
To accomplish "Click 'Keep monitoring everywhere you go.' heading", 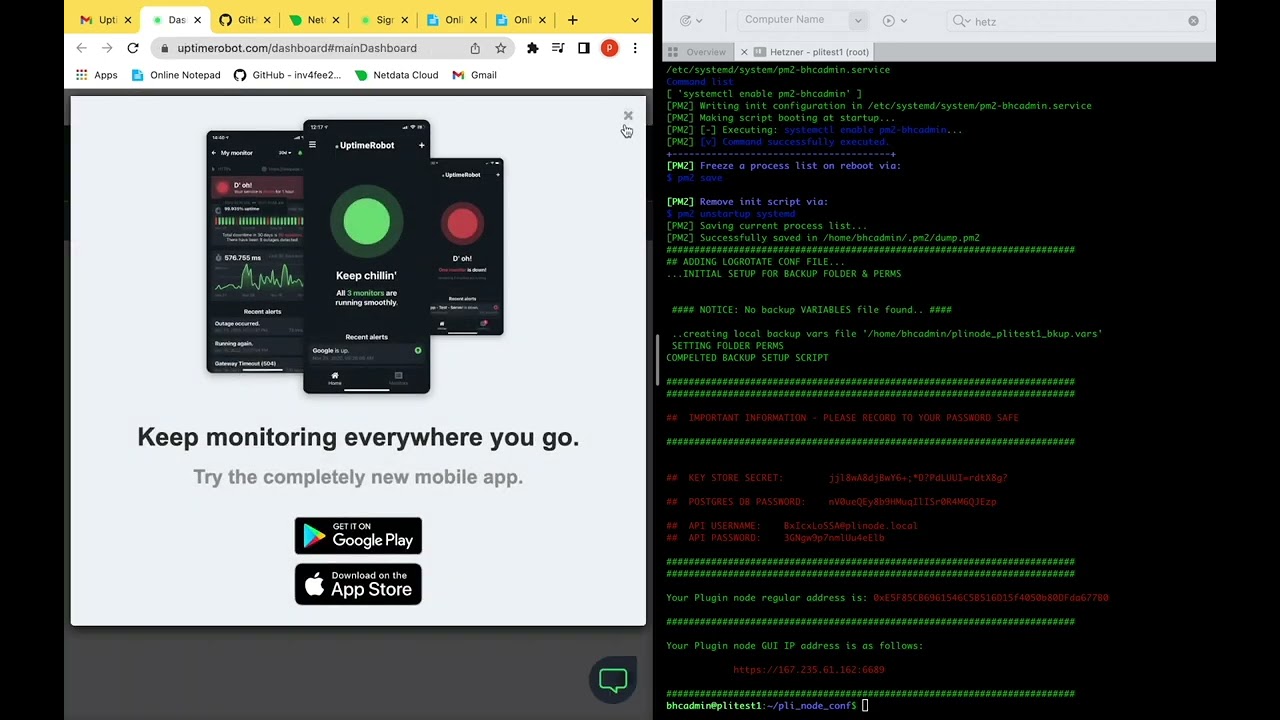I will [358, 437].
